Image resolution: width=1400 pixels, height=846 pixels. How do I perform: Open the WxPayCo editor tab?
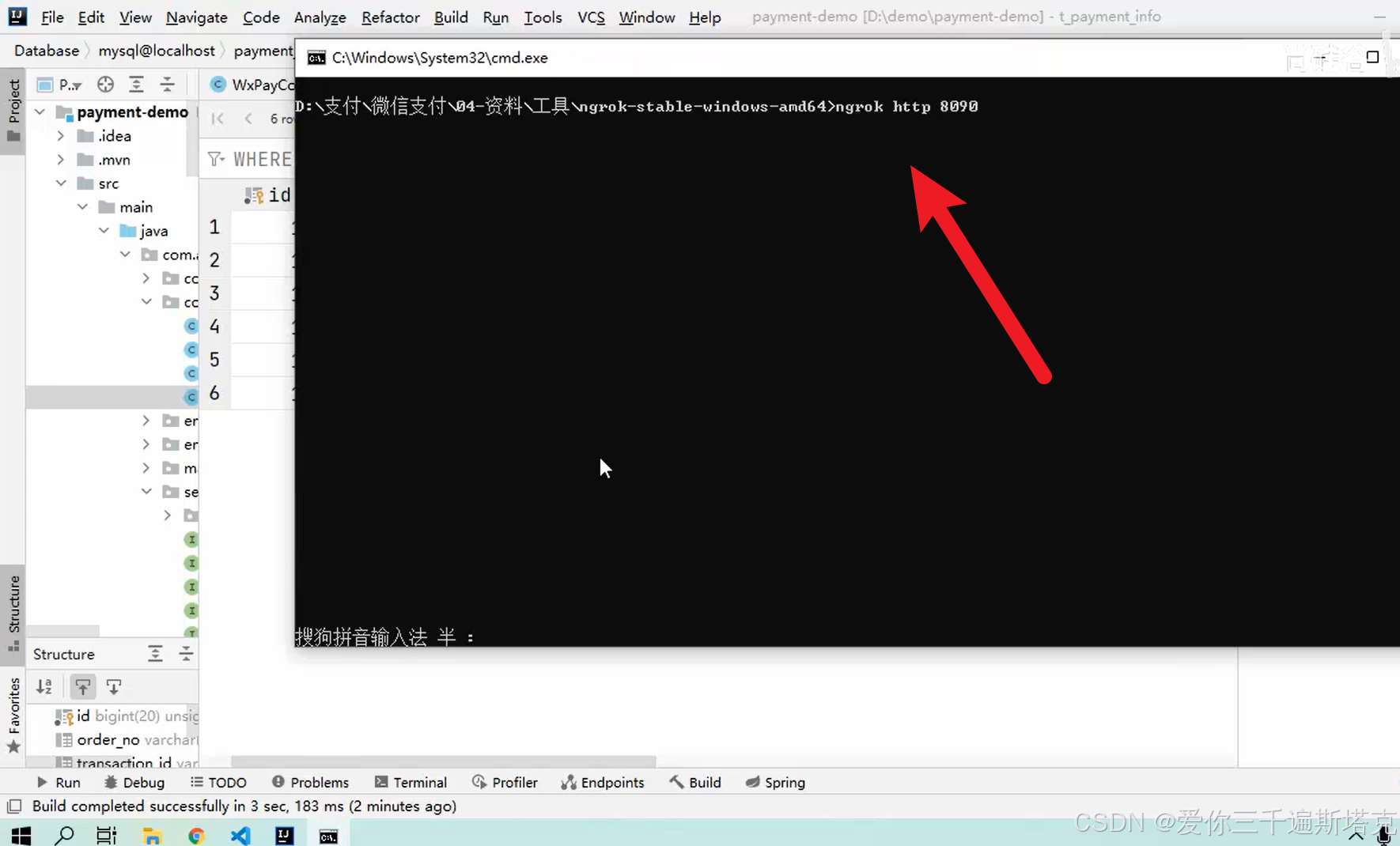pos(253,85)
